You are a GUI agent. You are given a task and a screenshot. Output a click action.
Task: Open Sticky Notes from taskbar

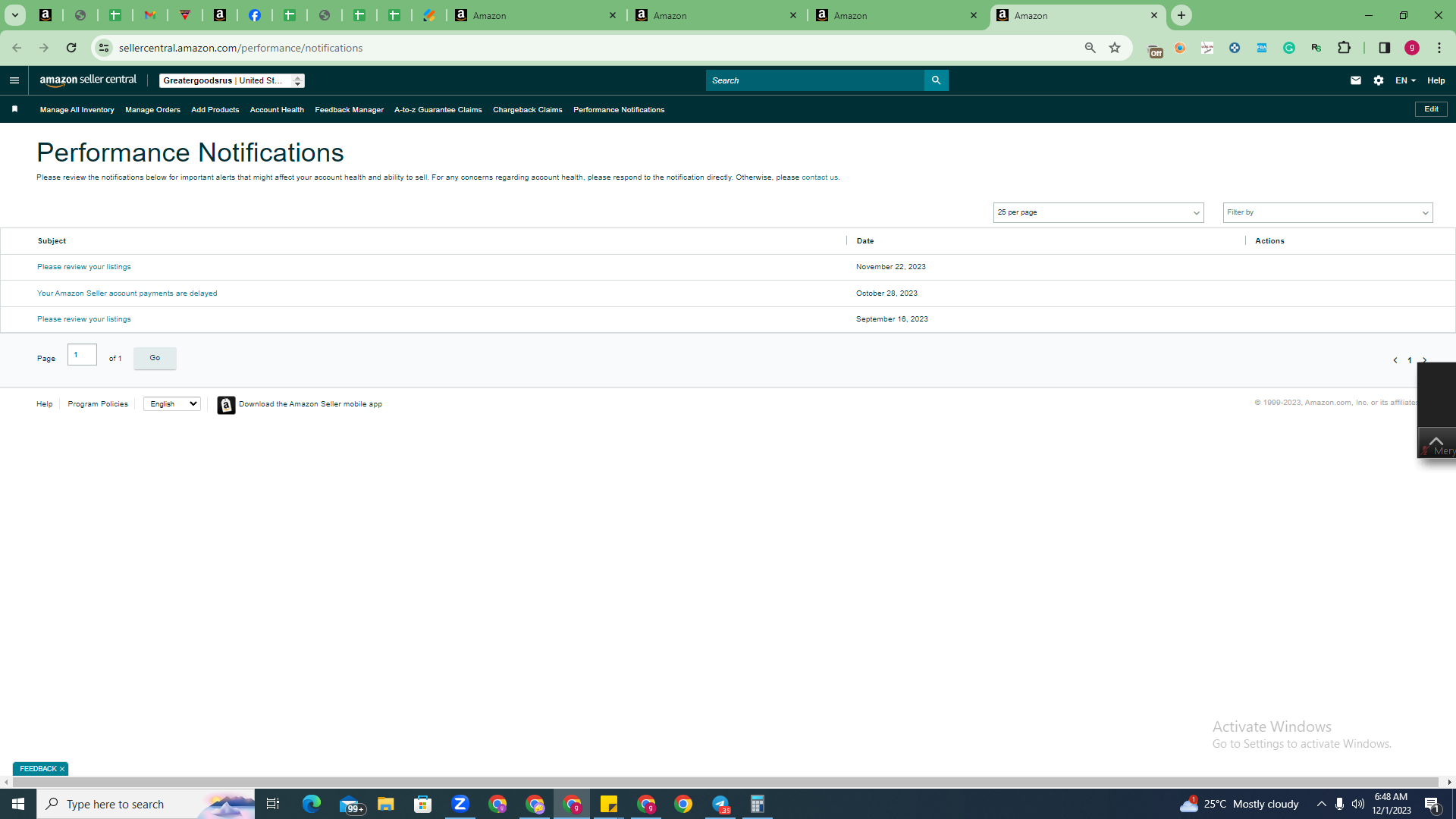(x=609, y=804)
